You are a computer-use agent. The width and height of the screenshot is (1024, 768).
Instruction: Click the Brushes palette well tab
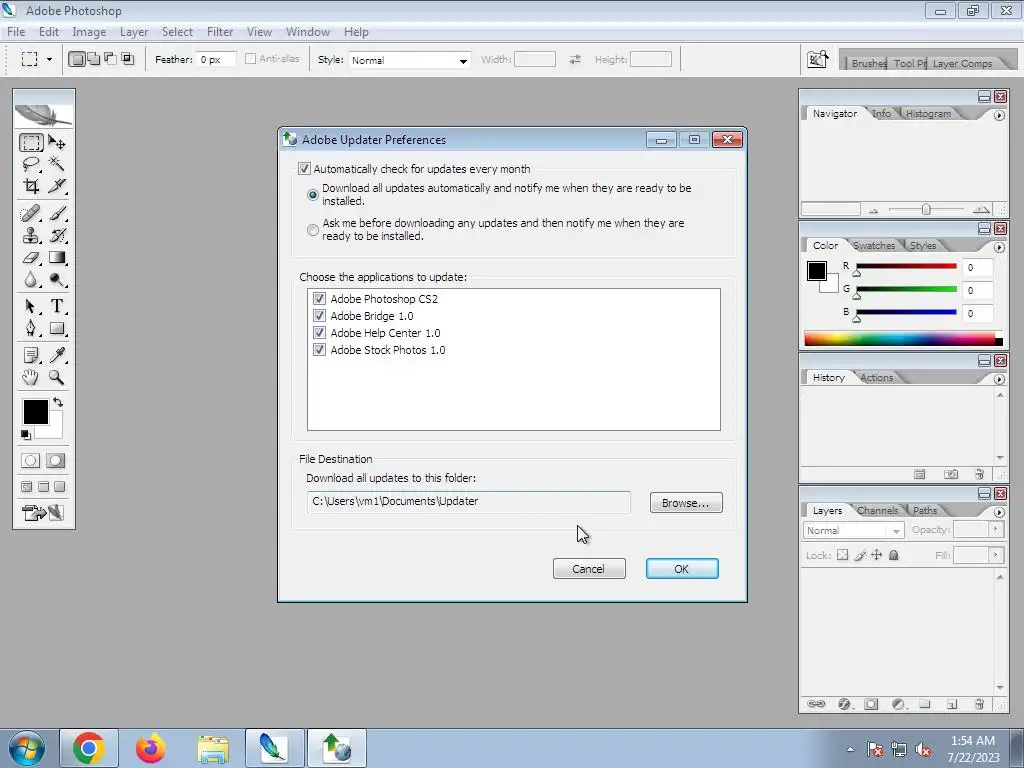(x=869, y=63)
